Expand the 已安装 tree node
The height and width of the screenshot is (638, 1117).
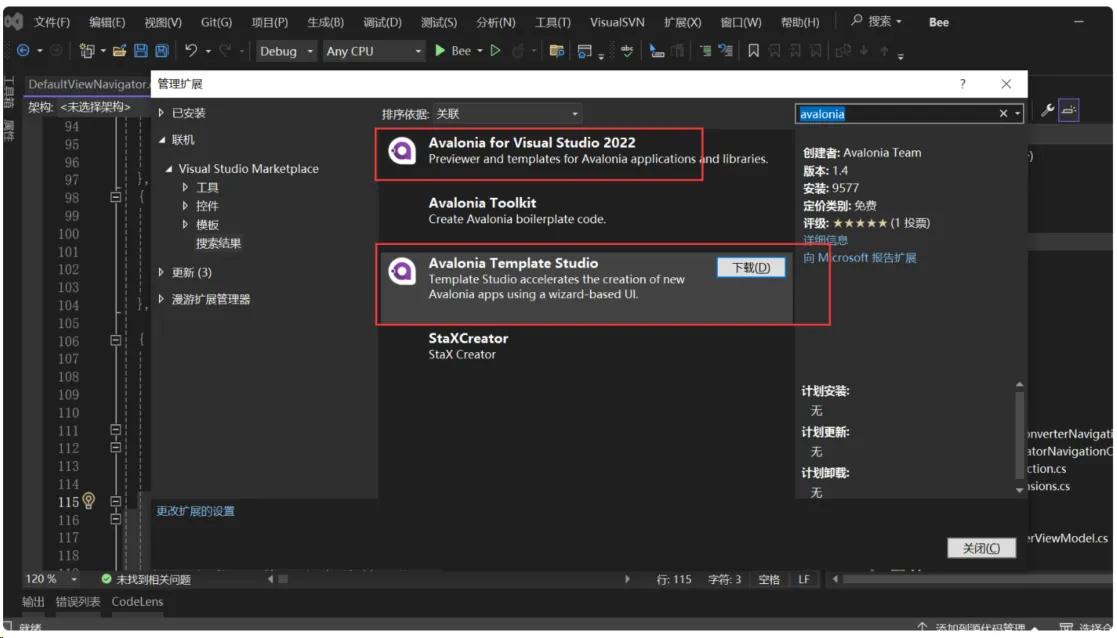[x=162, y=113]
